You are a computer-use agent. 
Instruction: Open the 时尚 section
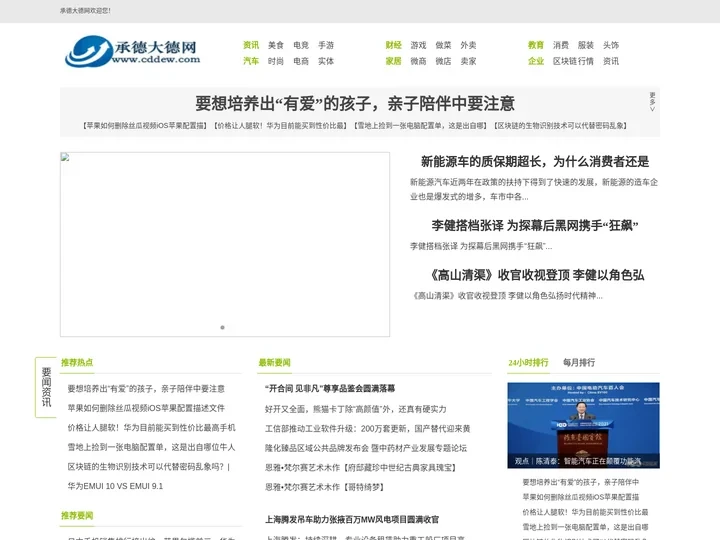click(276, 61)
